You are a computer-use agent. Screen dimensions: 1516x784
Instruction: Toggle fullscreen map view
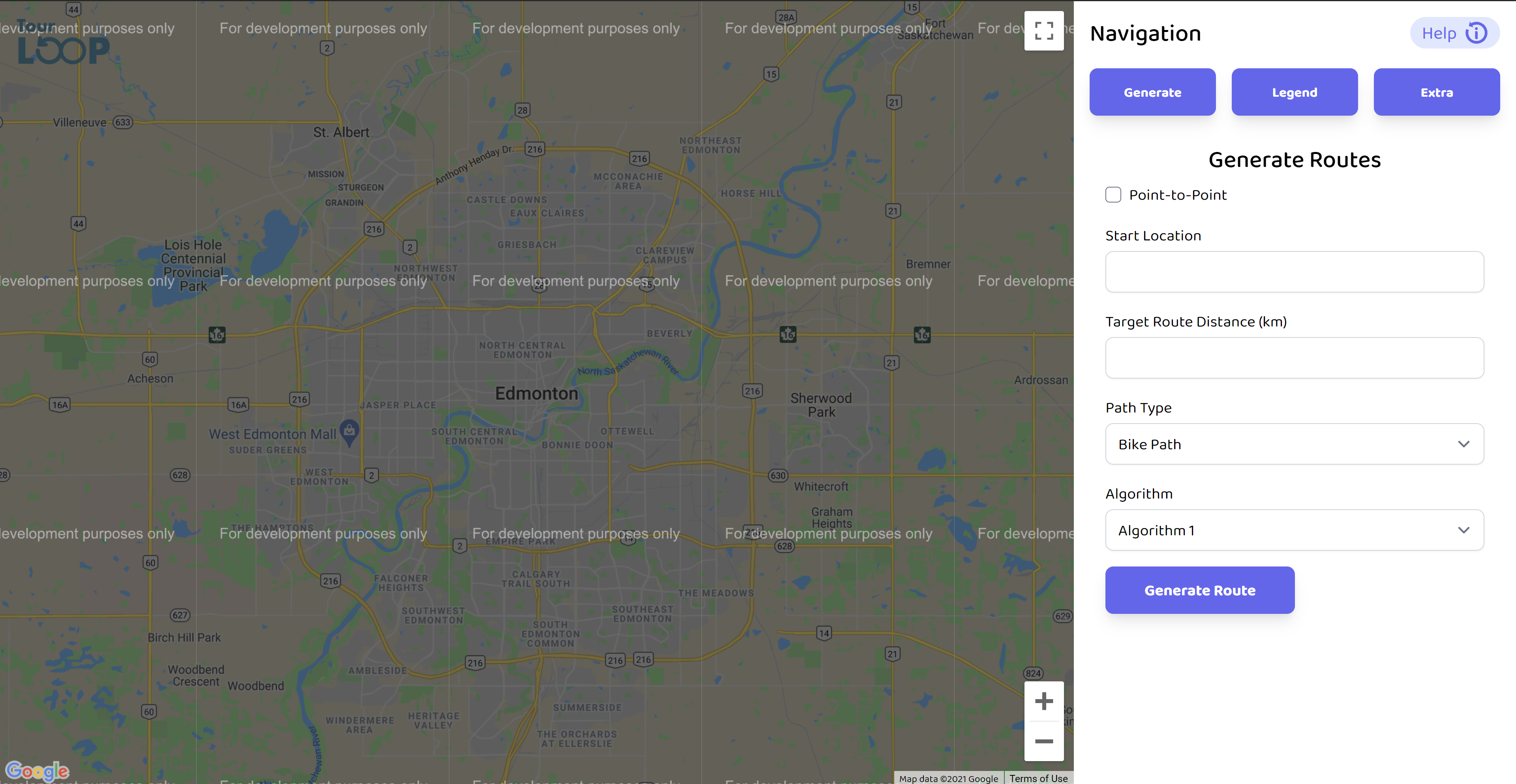click(1043, 31)
